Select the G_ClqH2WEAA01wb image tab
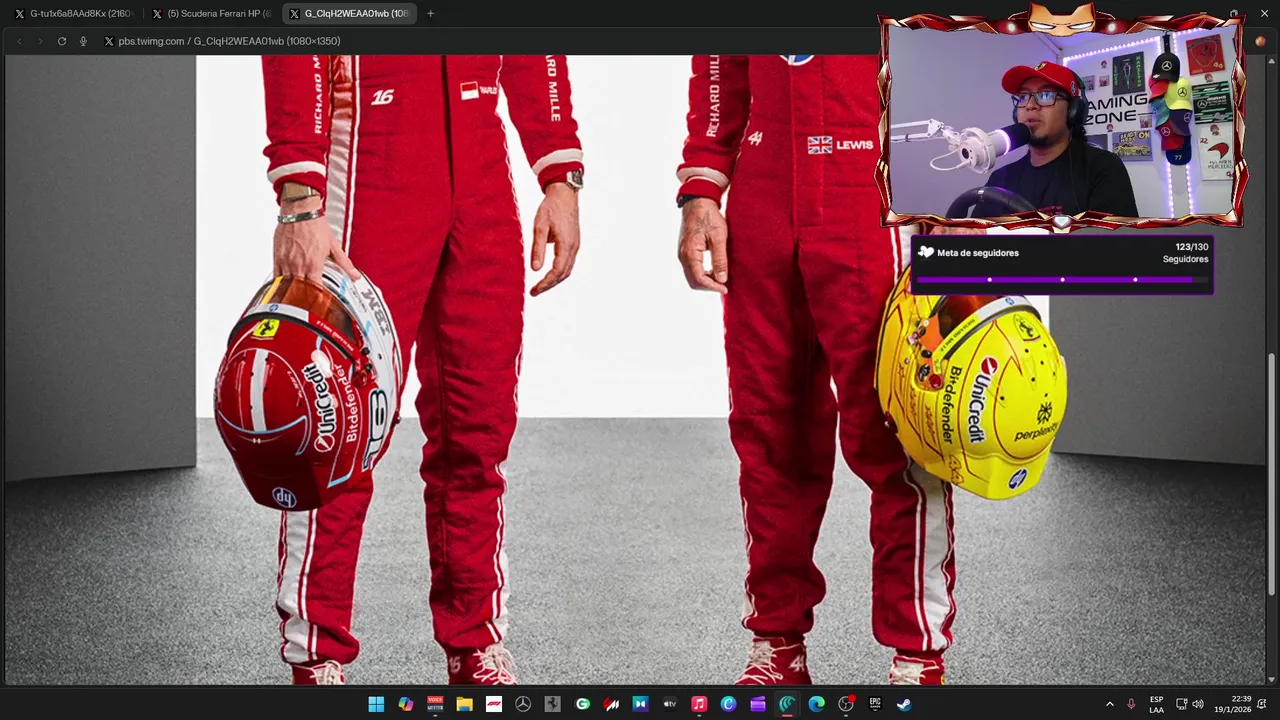1280x720 pixels. pos(349,14)
